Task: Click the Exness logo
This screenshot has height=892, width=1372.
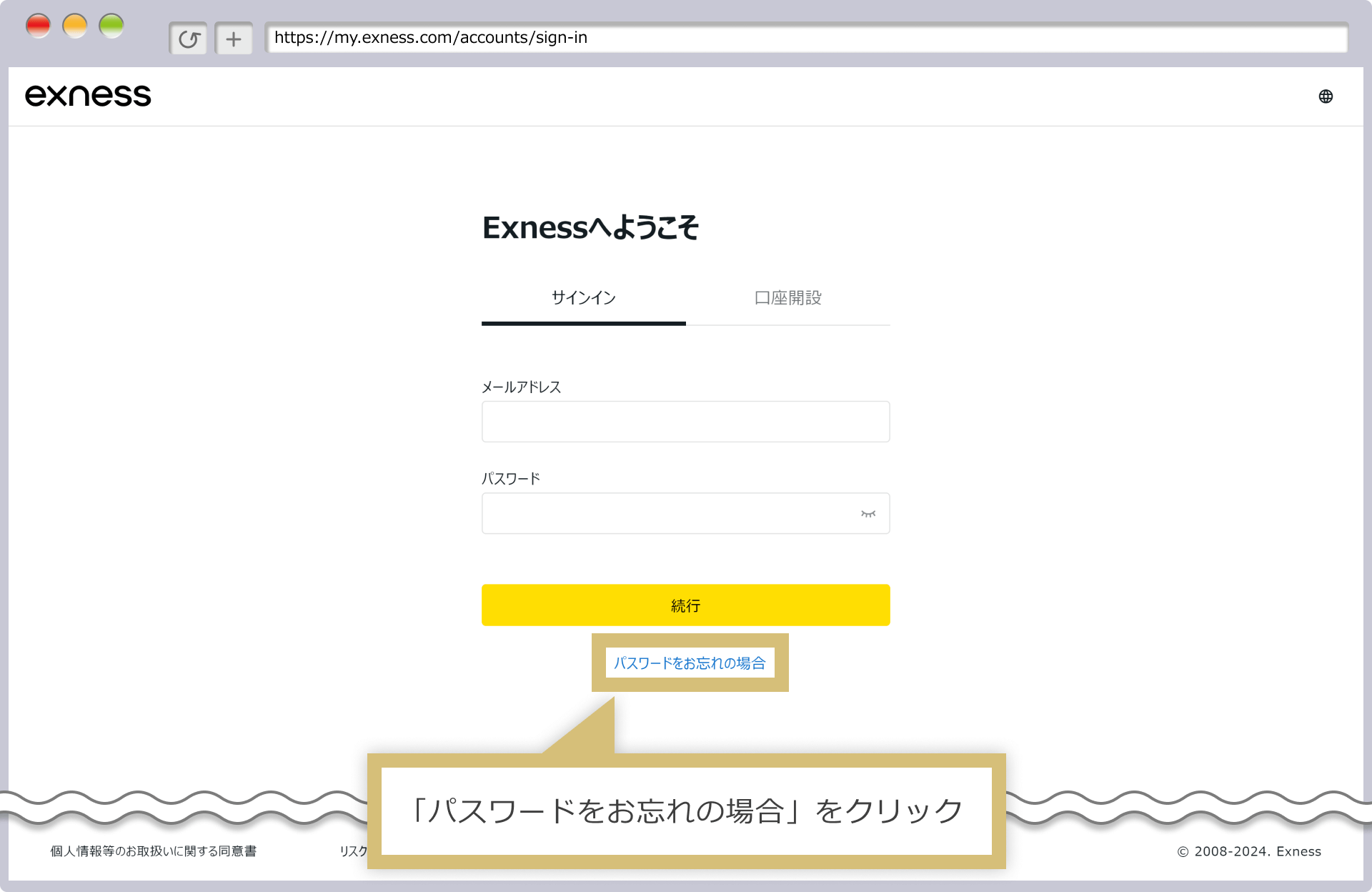Action: pyautogui.click(x=88, y=96)
